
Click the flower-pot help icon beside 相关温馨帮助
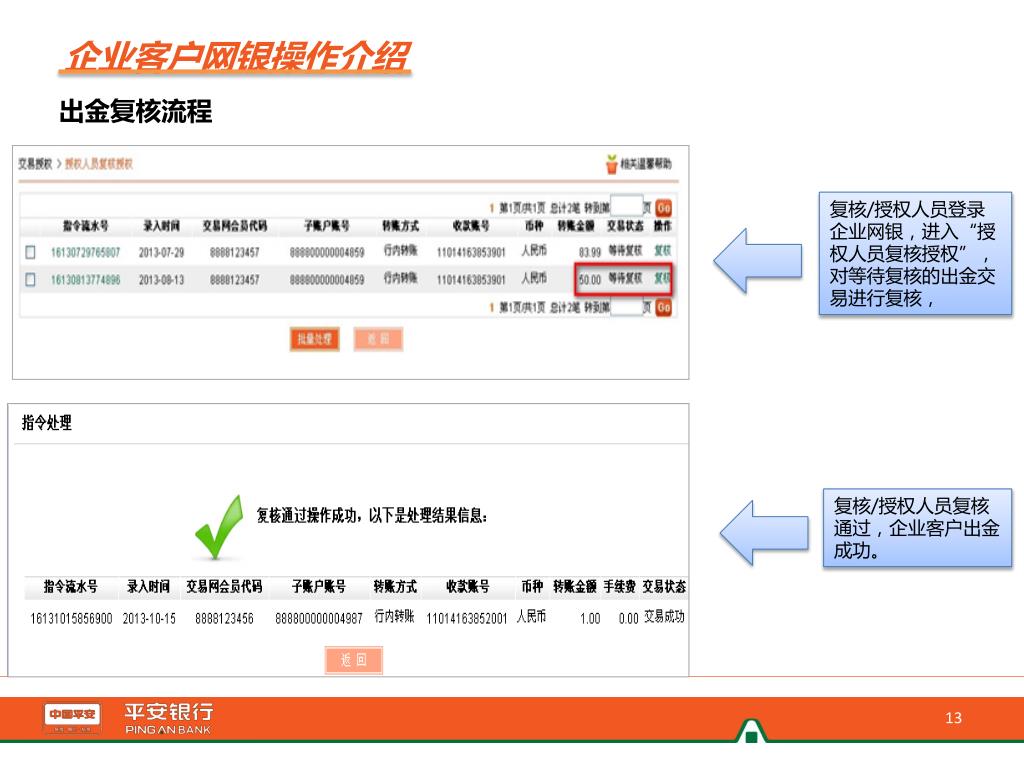[611, 164]
